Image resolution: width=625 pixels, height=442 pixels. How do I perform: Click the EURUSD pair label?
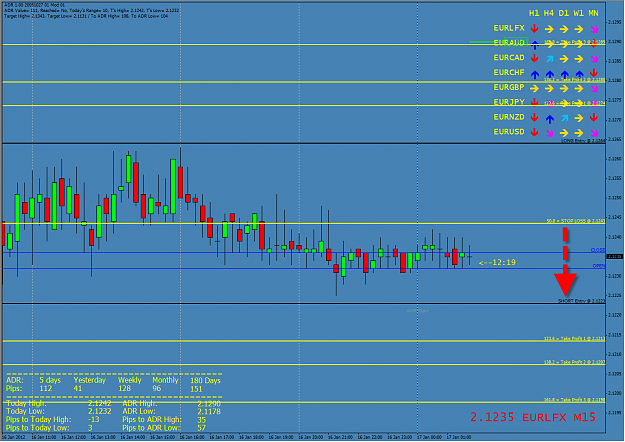coord(509,132)
